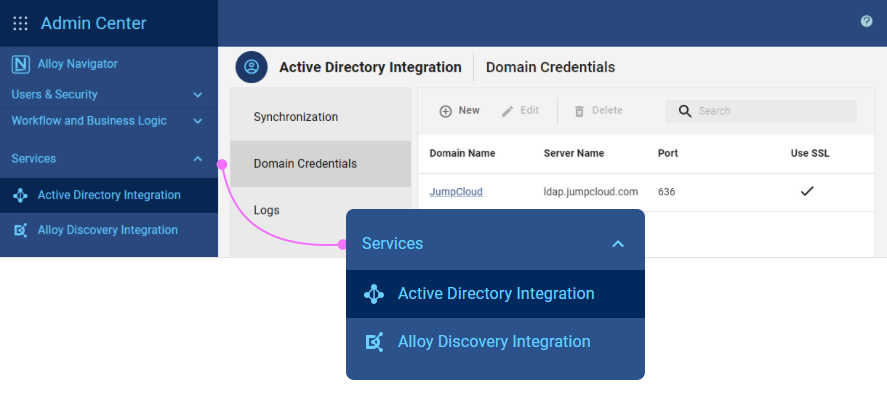Open the Synchronization tab
Screen dimensions: 887x397
click(x=321, y=117)
